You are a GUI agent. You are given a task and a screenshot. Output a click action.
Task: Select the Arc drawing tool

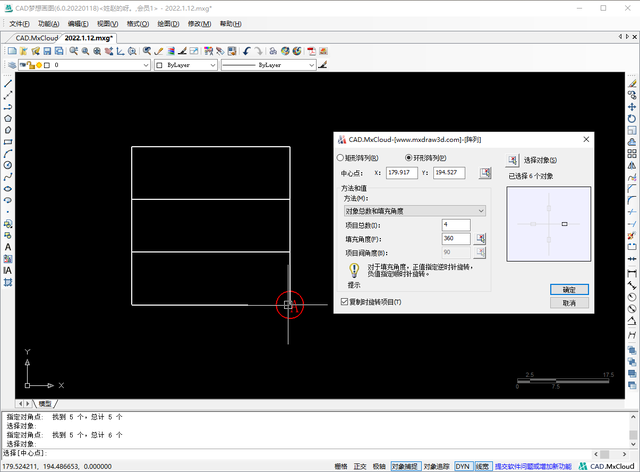tap(8, 154)
